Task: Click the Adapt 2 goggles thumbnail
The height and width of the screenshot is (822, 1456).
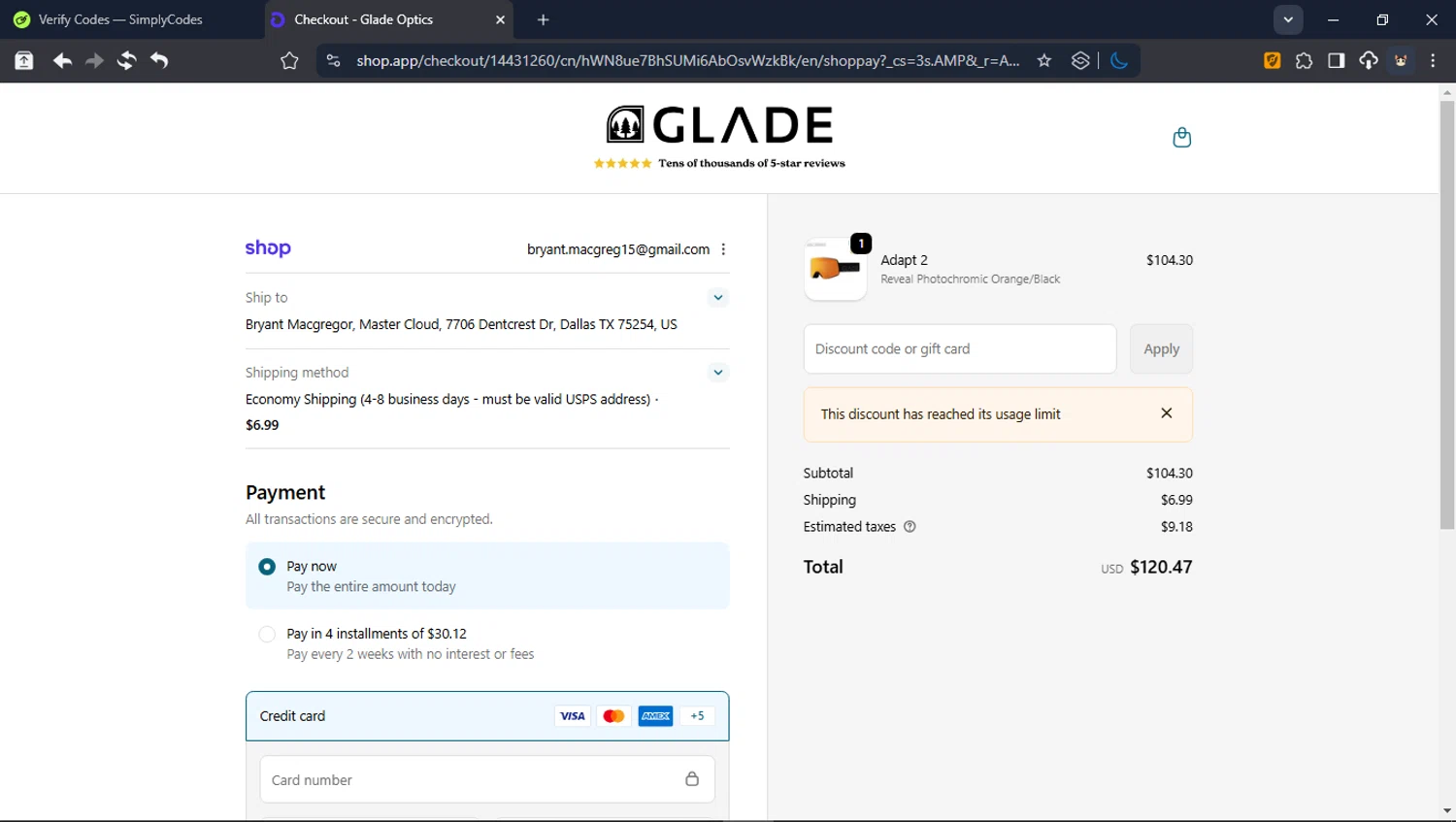Action: (x=835, y=269)
